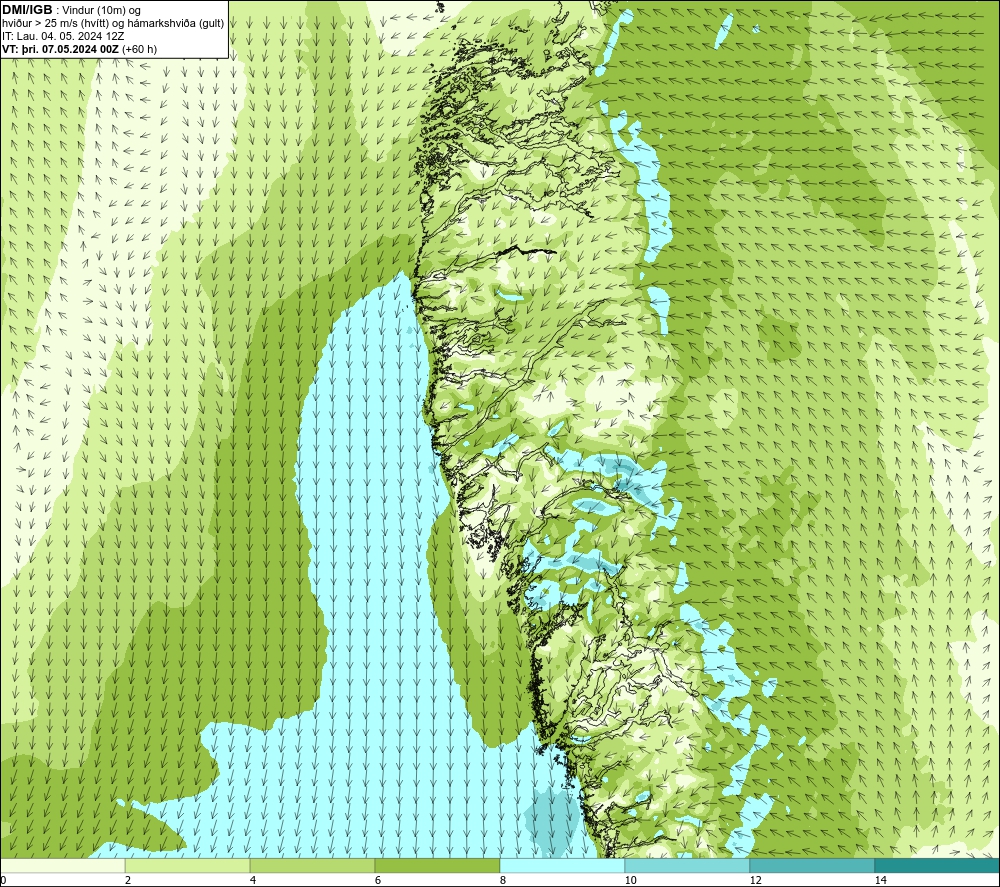Click the scale label '14'
Image resolution: width=1000 pixels, height=887 pixels.
[881, 880]
